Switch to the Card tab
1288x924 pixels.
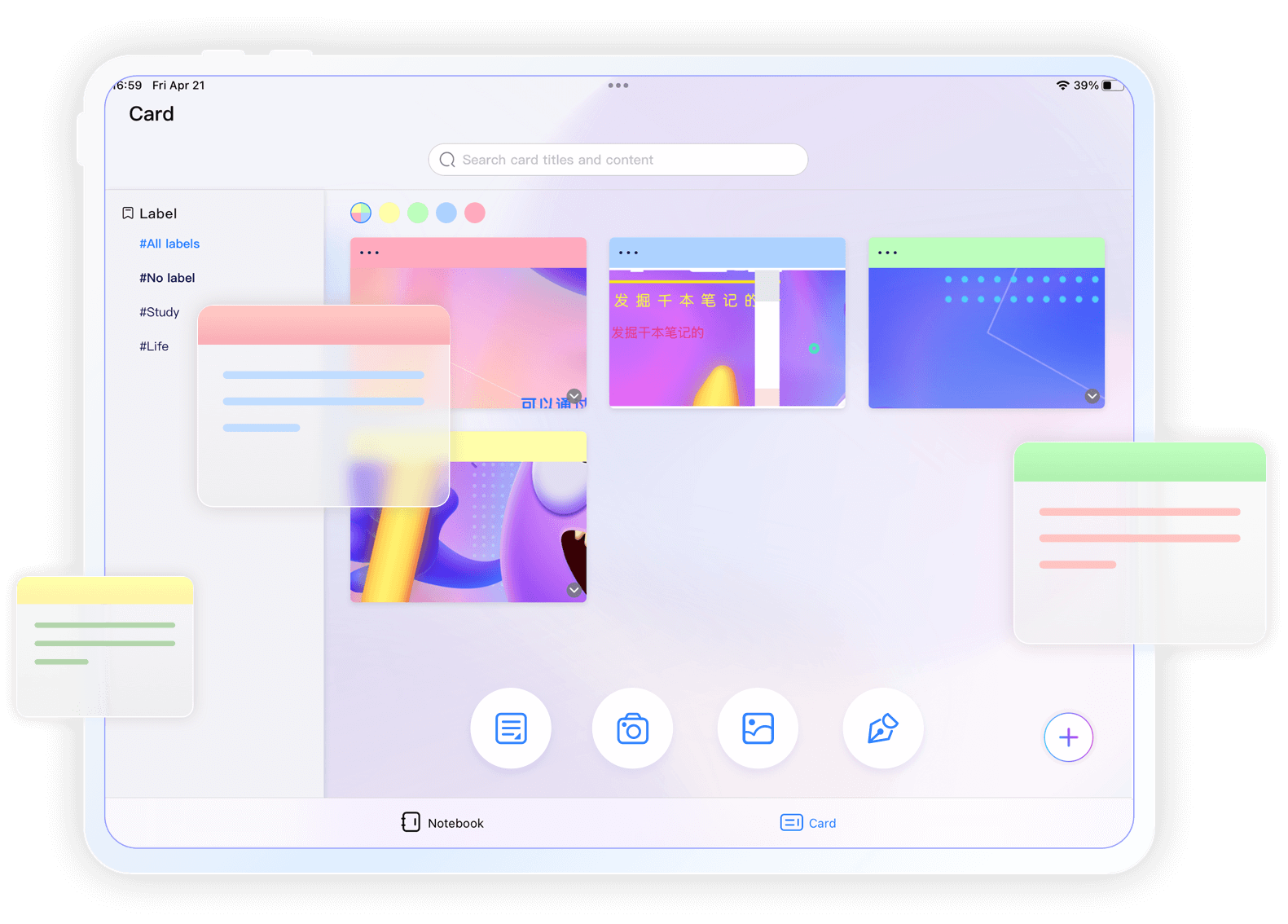coord(808,823)
